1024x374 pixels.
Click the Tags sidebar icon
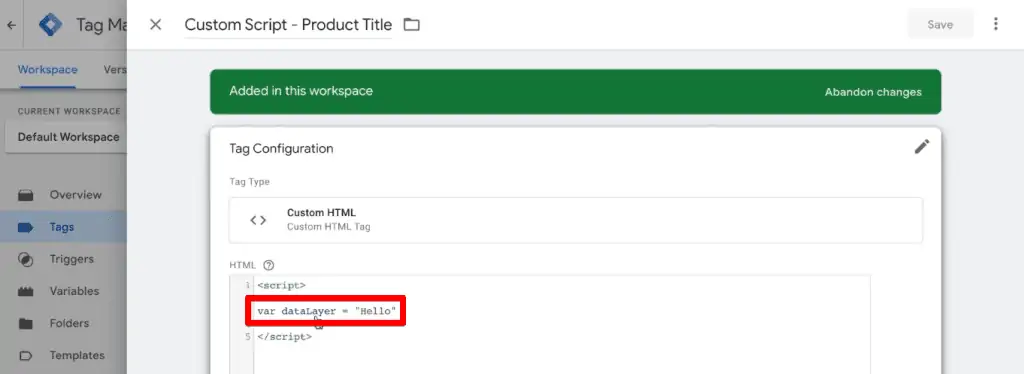pos(25,227)
